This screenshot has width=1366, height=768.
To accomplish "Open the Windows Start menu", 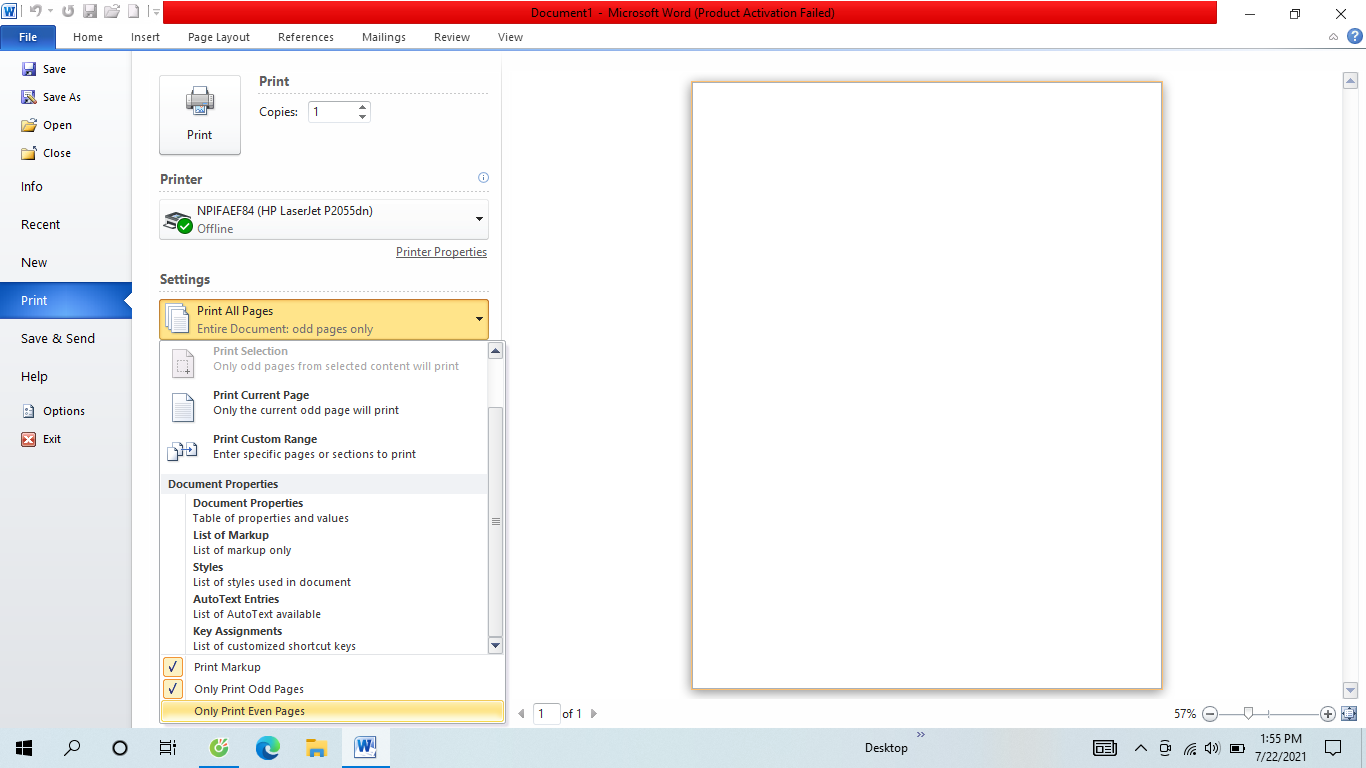I will [24, 748].
